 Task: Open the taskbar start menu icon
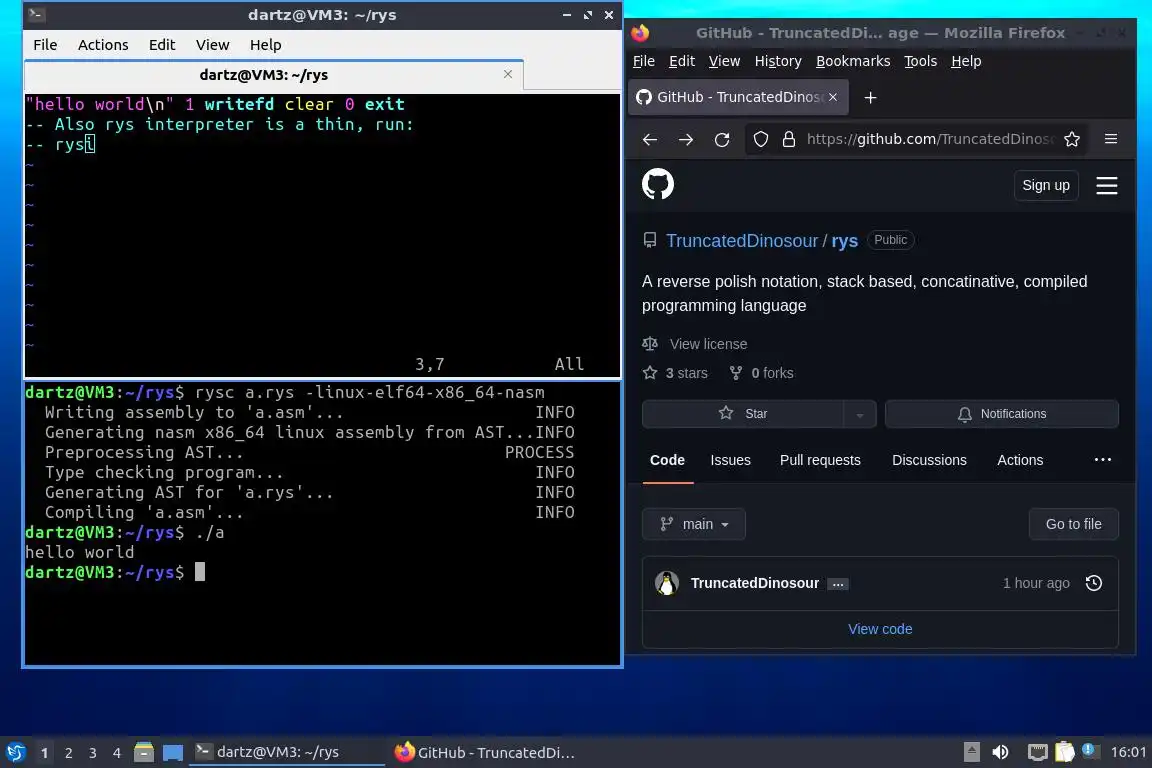(16, 752)
